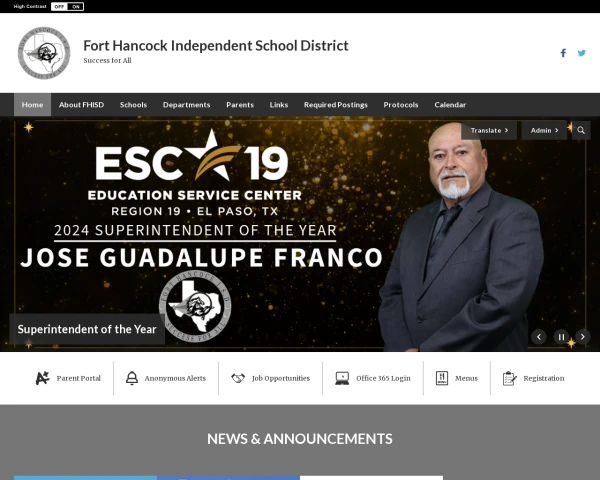Viewport: 600px width, 480px height.
Task: Click the search magnifier icon
Action: [581, 131]
